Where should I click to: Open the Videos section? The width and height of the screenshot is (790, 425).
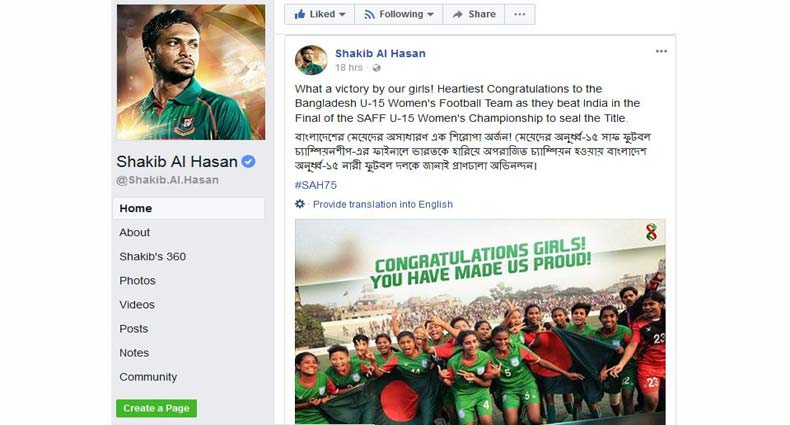click(x=137, y=304)
